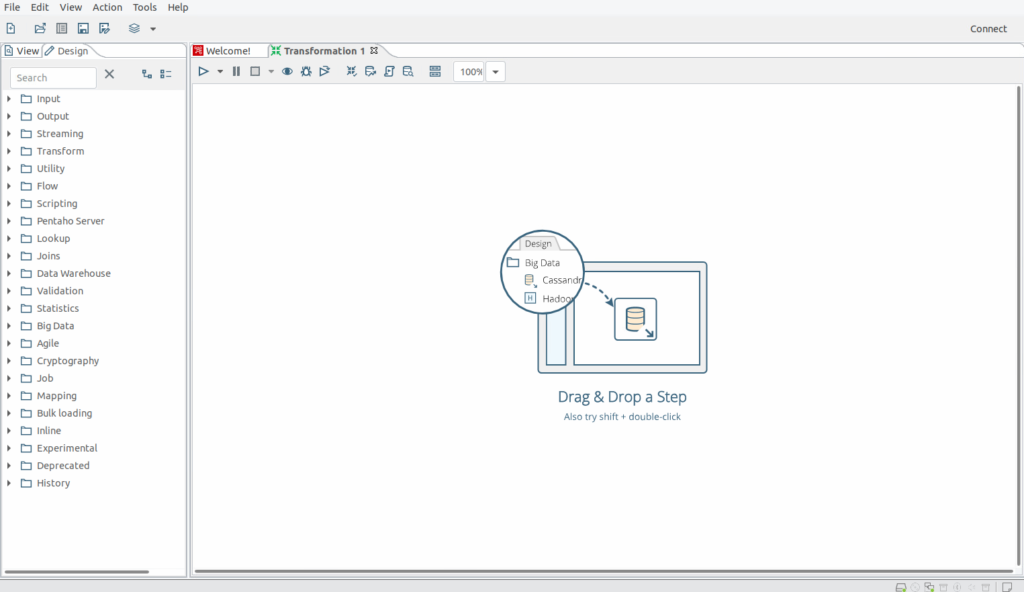
Task: Click the Explore database icon
Action: tap(408, 71)
